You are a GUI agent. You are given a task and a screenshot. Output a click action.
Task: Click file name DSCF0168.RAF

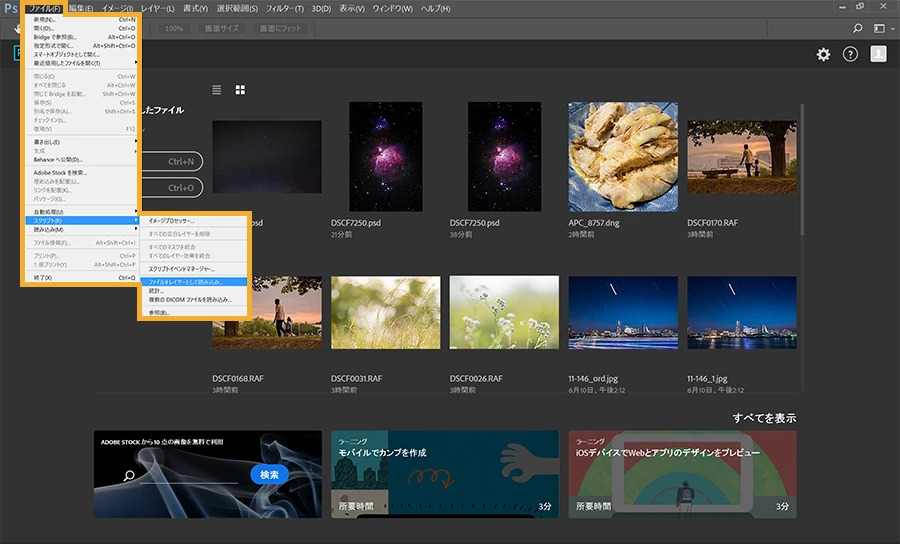coord(238,379)
